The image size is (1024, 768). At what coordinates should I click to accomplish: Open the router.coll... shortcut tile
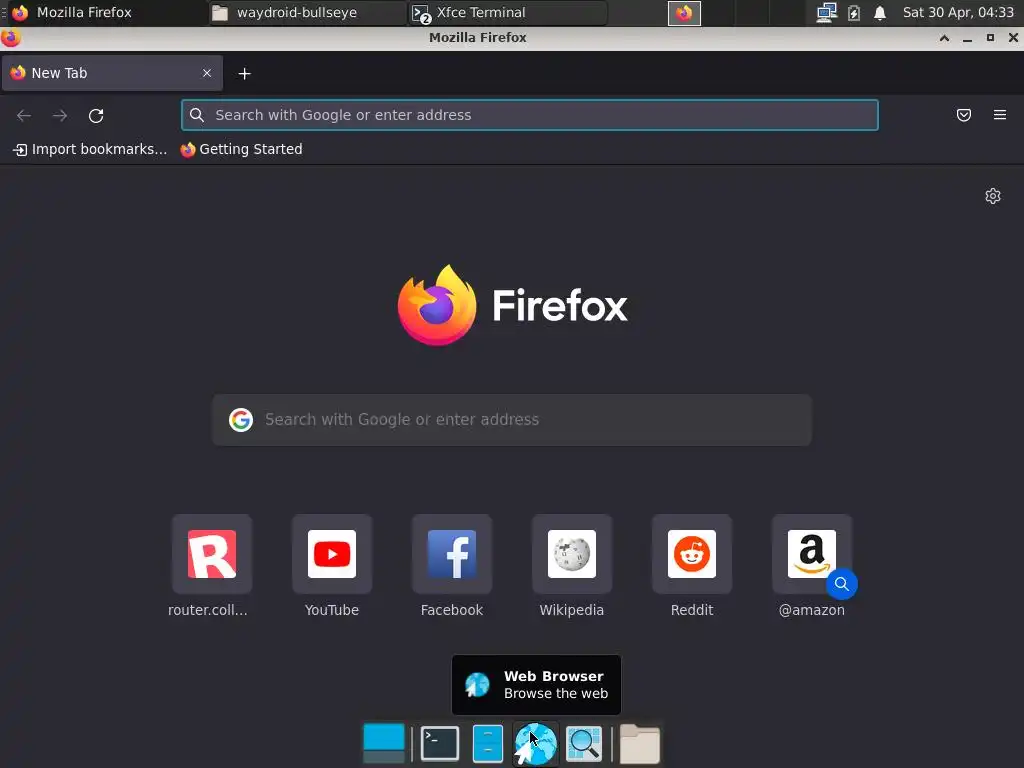click(x=212, y=554)
